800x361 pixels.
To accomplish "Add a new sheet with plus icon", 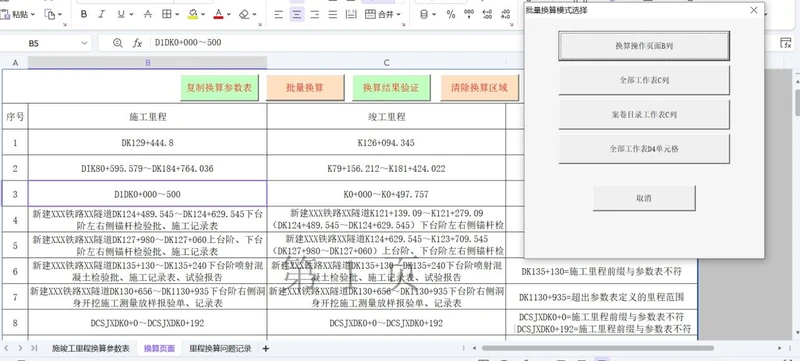I will tap(265, 349).
